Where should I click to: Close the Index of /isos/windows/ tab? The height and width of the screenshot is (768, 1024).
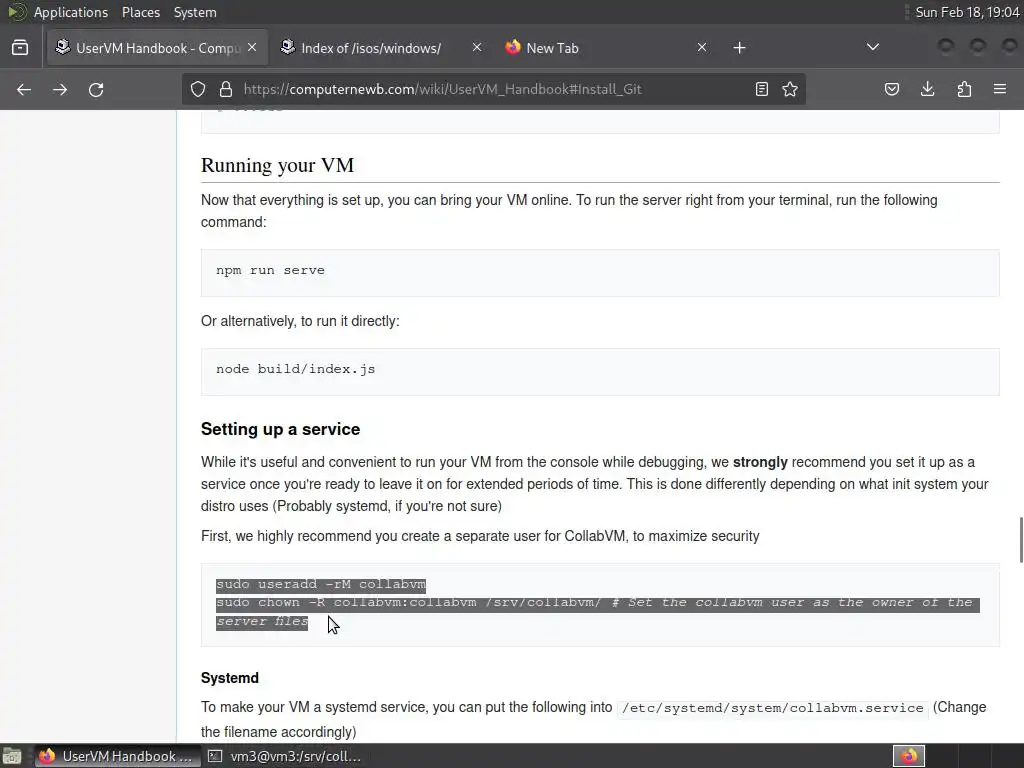click(477, 48)
